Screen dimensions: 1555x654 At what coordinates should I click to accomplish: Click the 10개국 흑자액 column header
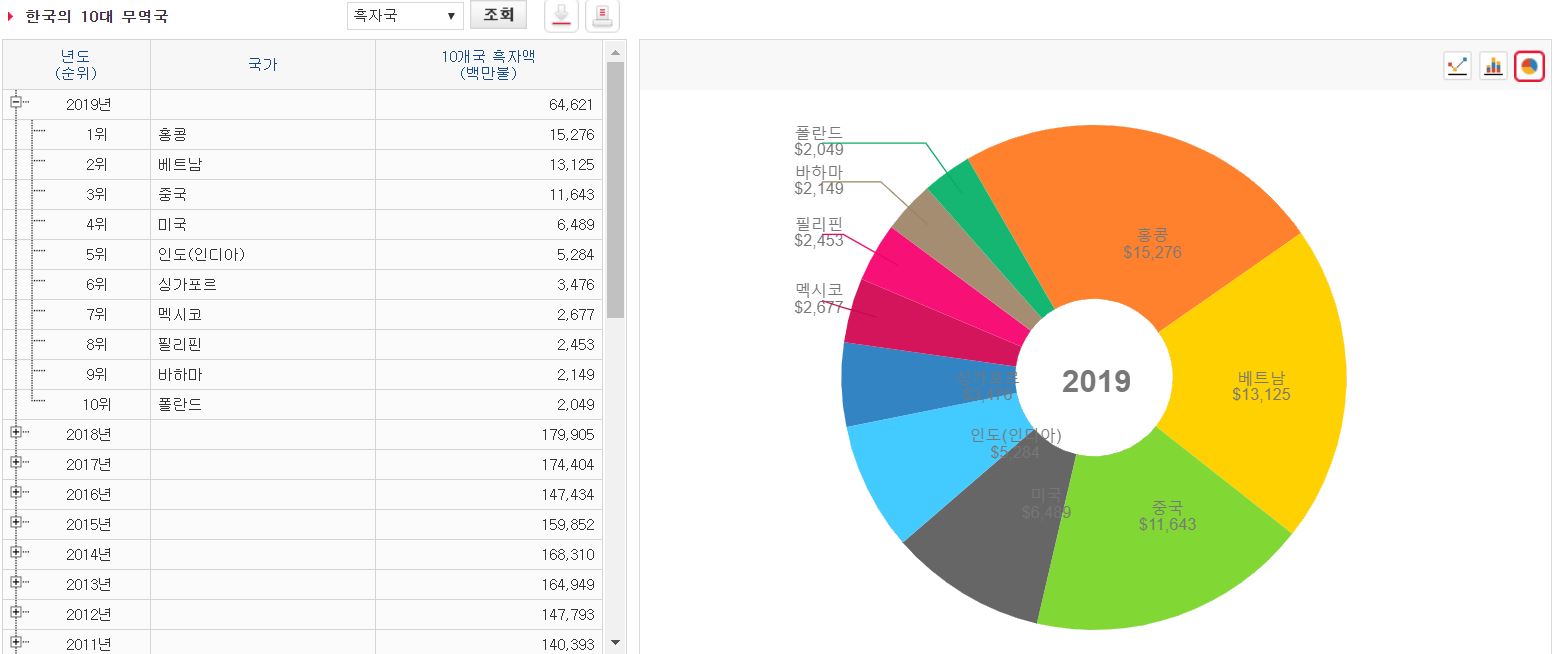488,65
